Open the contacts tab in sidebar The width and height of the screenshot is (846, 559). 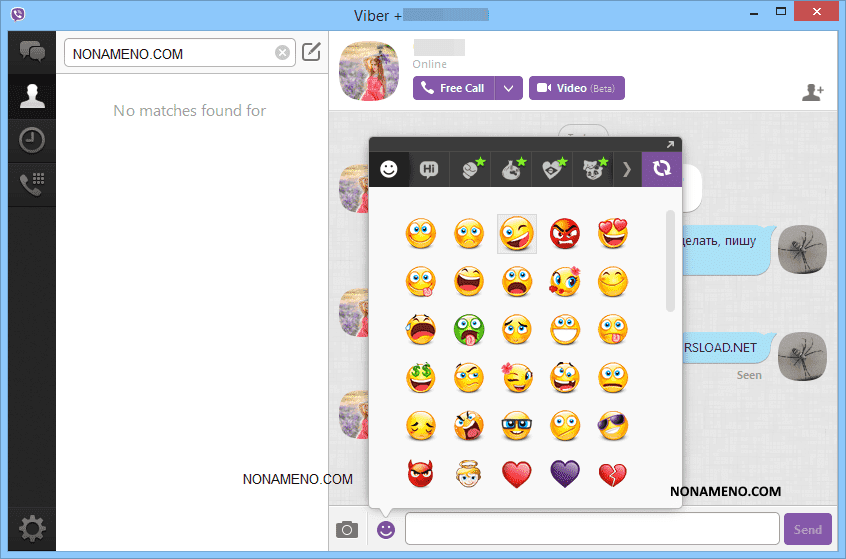[32, 96]
